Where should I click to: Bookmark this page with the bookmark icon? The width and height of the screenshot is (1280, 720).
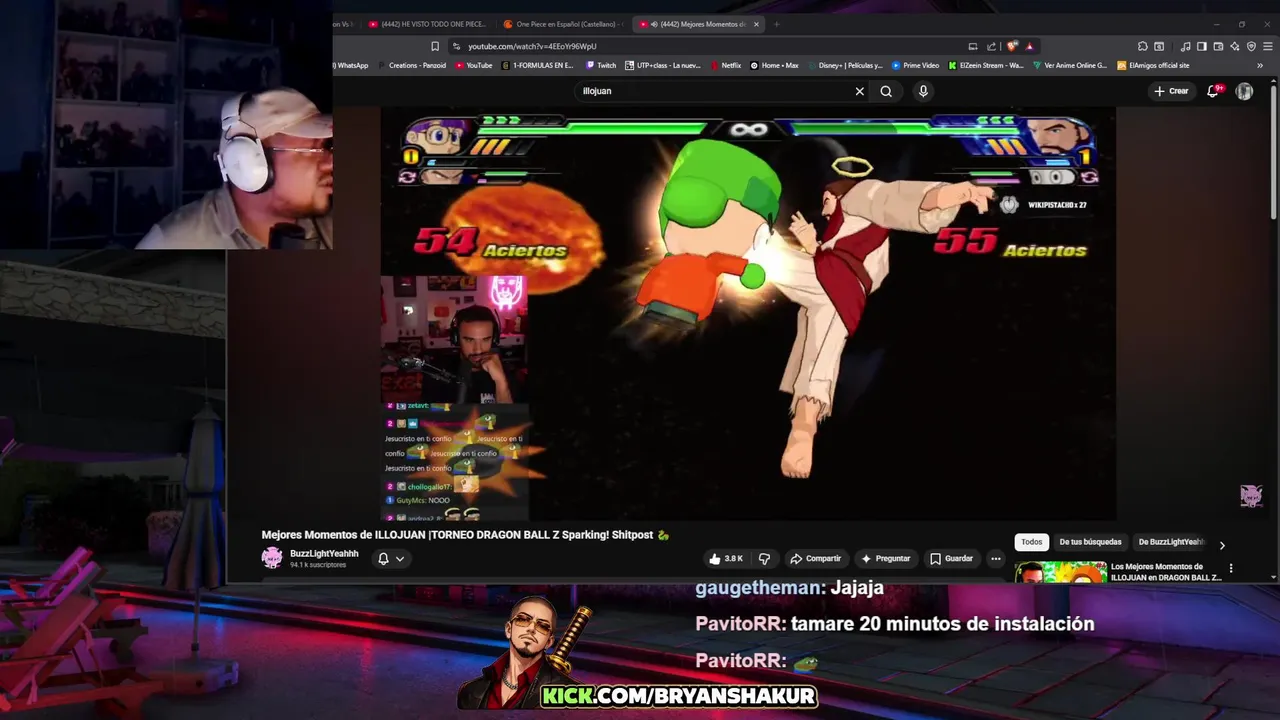(435, 46)
